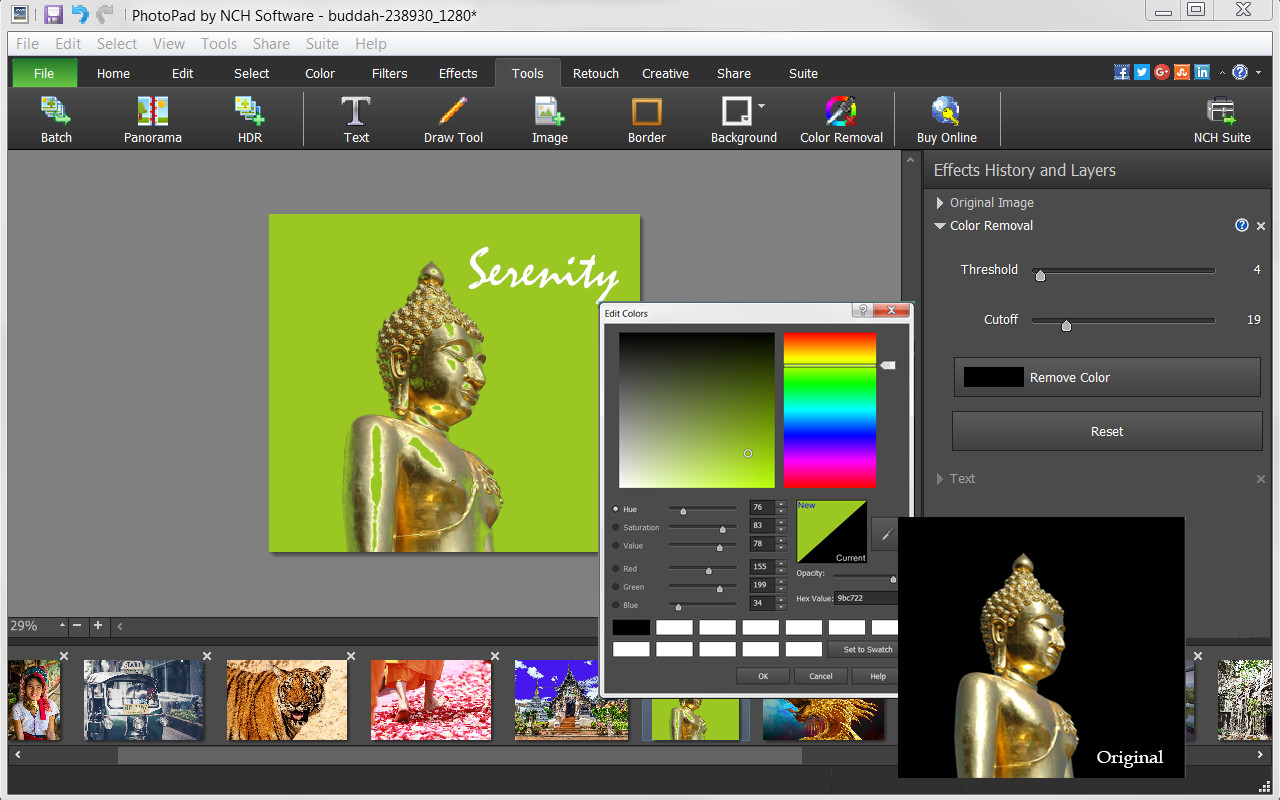This screenshot has width=1280, height=800.
Task: Open the Panorama tool
Action: click(152, 117)
